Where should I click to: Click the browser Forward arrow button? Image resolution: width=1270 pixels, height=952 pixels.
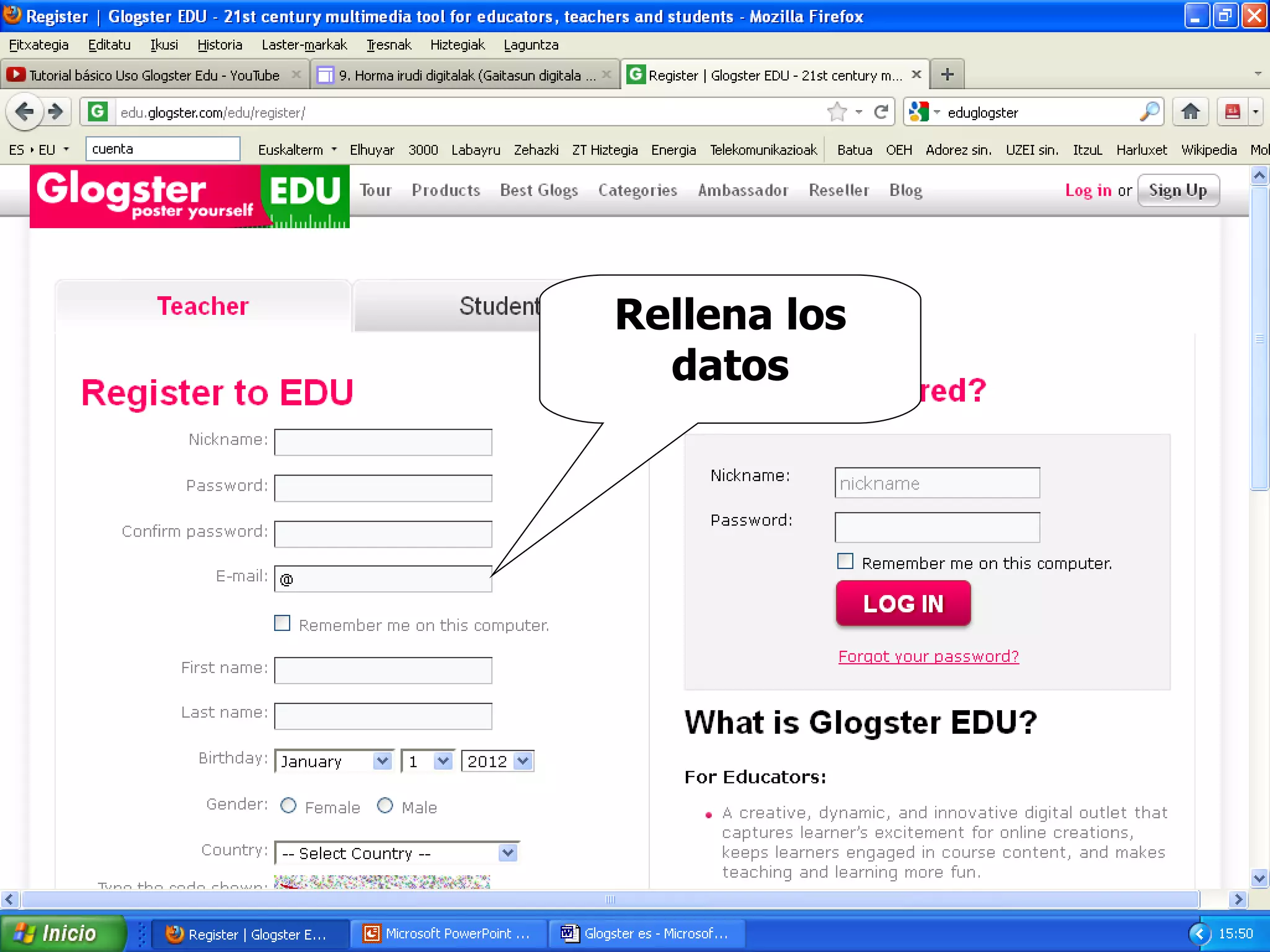point(56,112)
